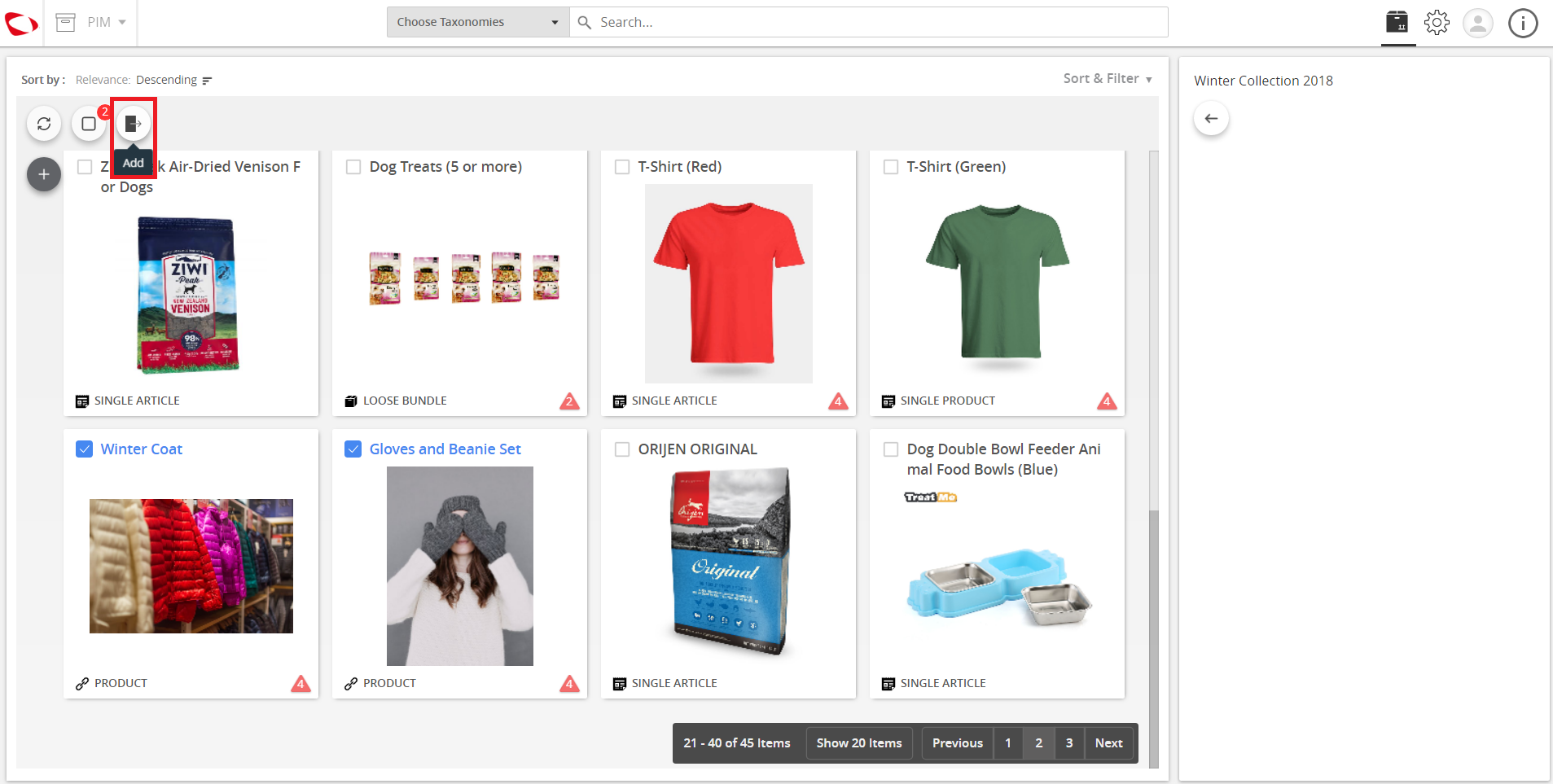Expand the PIM module dropdown arrow
The width and height of the screenshot is (1553, 784).
click(x=122, y=22)
